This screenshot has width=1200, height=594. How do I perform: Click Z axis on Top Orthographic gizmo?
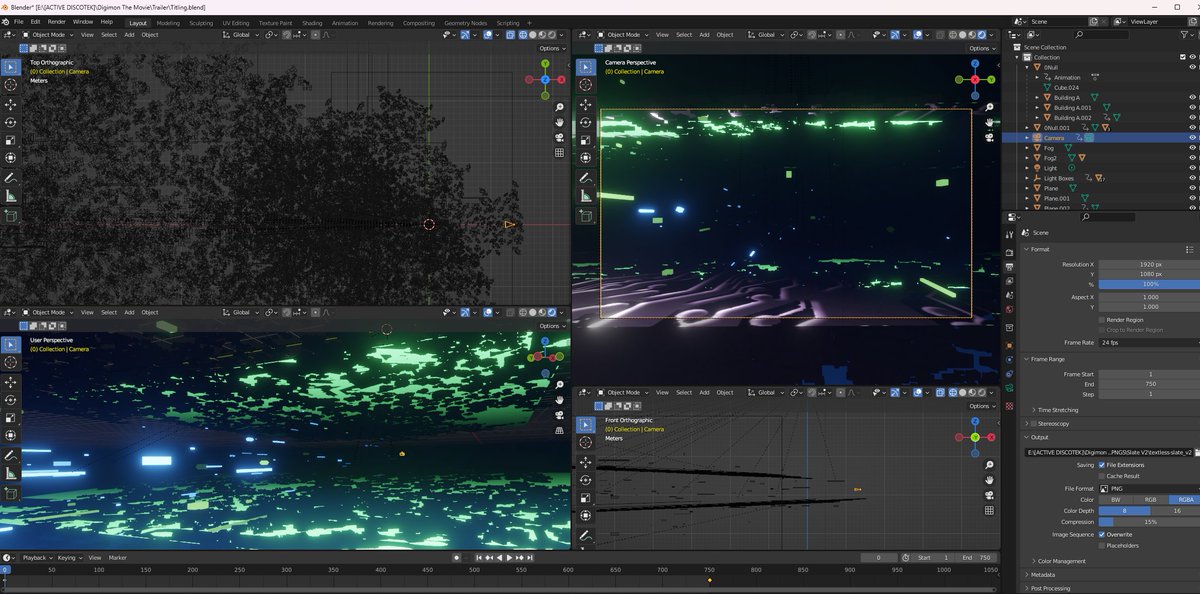[544, 79]
